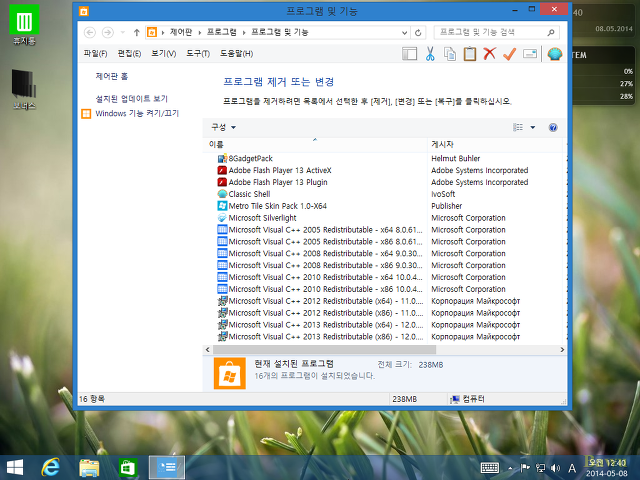640x480 pixels.
Task: Open the 파일(F) menu
Action: click(96, 53)
